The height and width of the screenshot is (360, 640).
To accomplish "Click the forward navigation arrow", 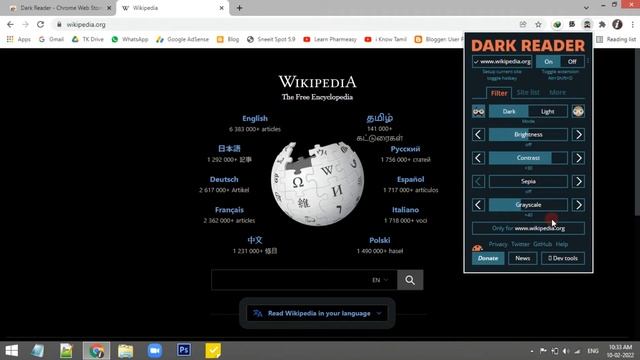I will pos(25,24).
